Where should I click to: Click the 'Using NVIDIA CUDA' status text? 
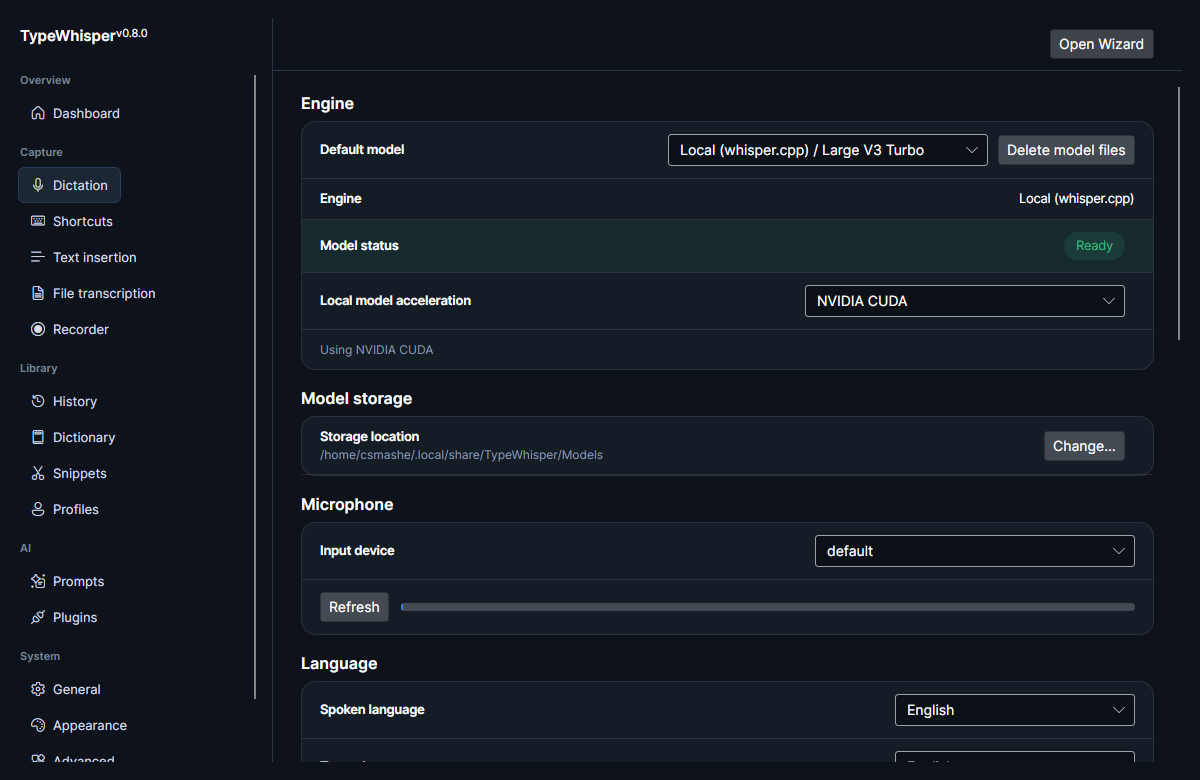pyautogui.click(x=376, y=350)
